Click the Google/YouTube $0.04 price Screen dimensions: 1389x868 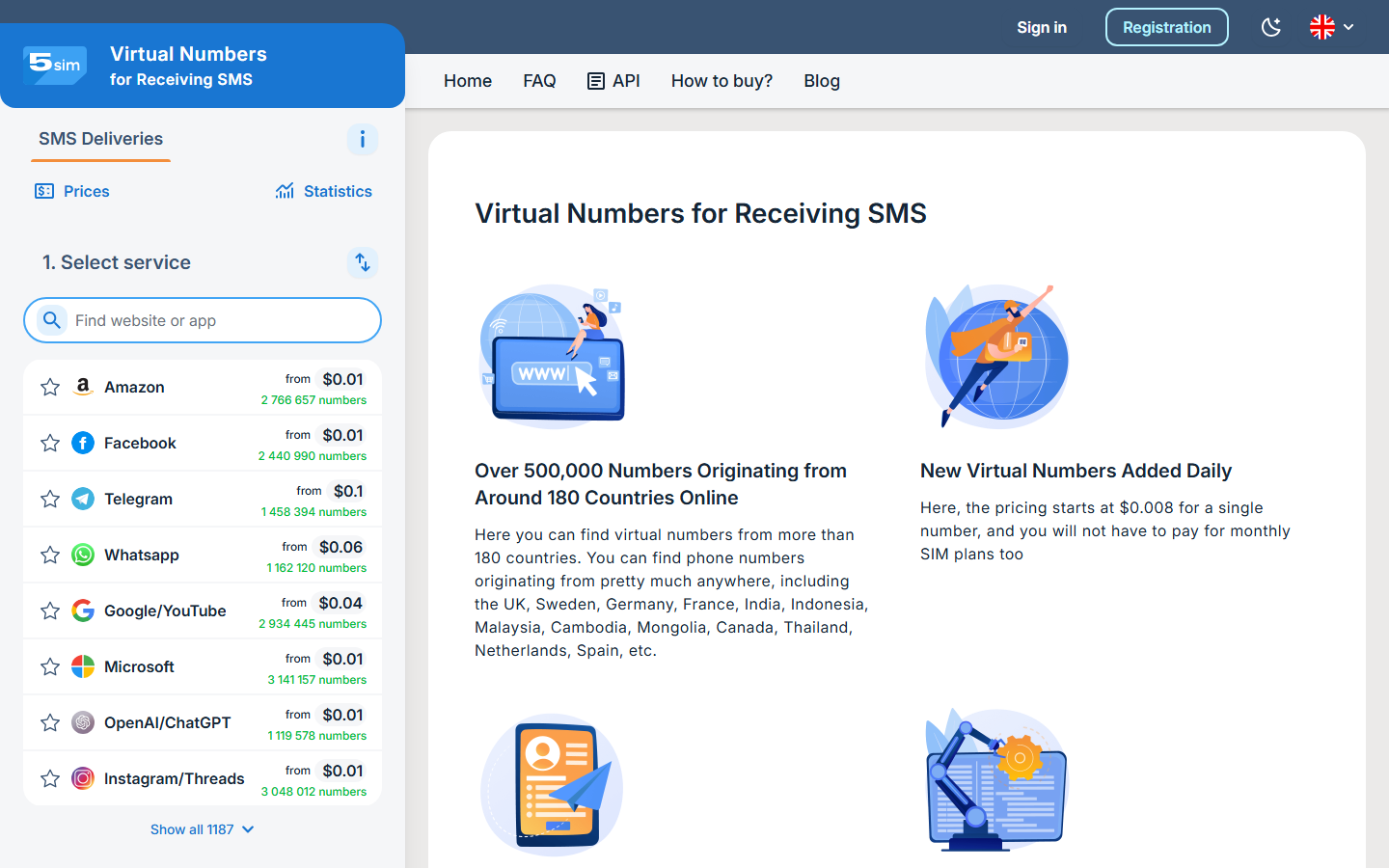[340, 603]
